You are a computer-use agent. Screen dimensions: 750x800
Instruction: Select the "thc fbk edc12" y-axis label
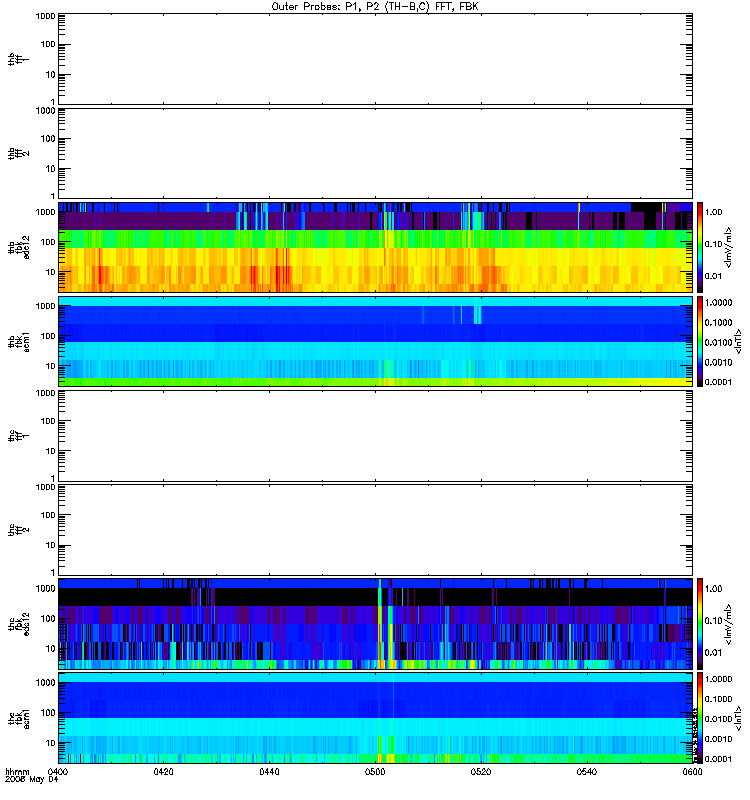(x=18, y=624)
